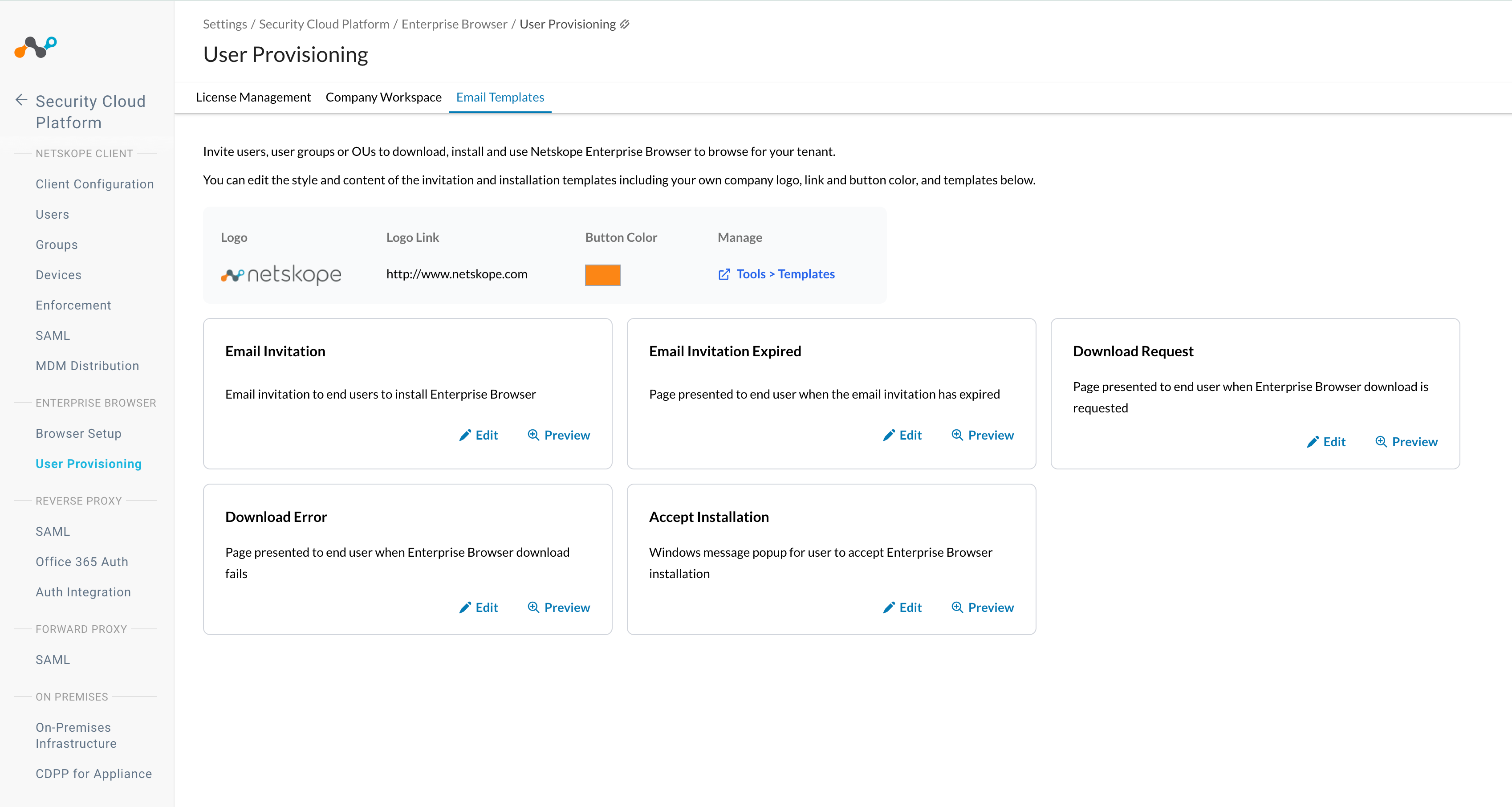Select the Email Templates tab
The width and height of the screenshot is (1512, 807).
(x=500, y=98)
